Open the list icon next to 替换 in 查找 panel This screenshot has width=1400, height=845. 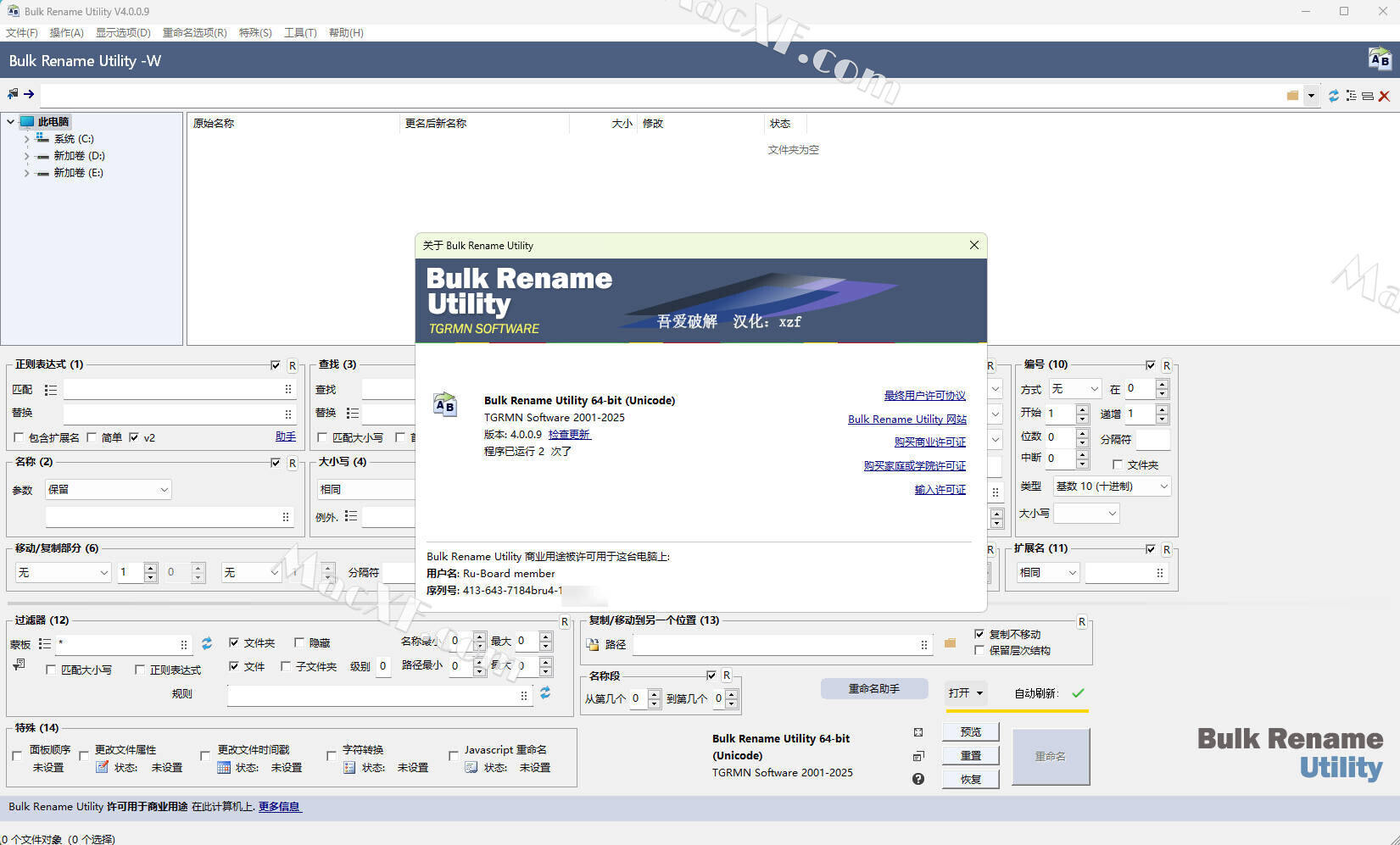click(352, 413)
